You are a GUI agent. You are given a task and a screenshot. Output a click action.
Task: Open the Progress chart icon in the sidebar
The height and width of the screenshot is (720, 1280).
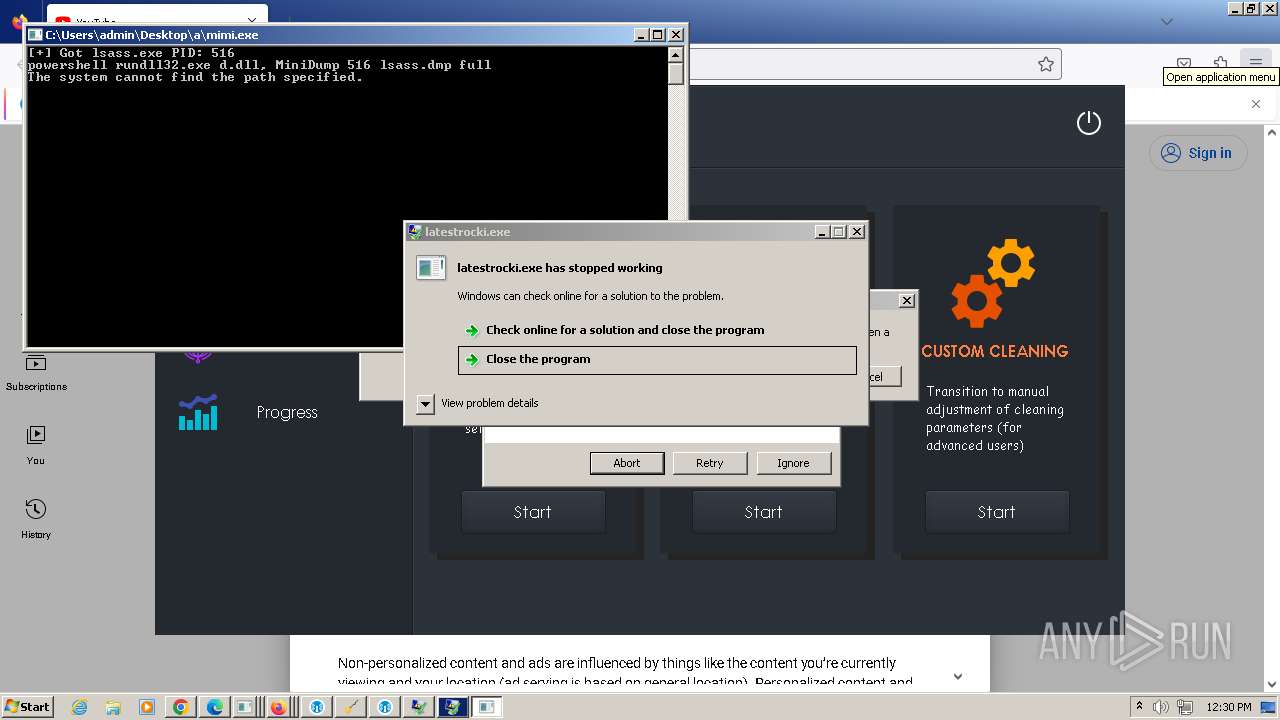tap(198, 412)
